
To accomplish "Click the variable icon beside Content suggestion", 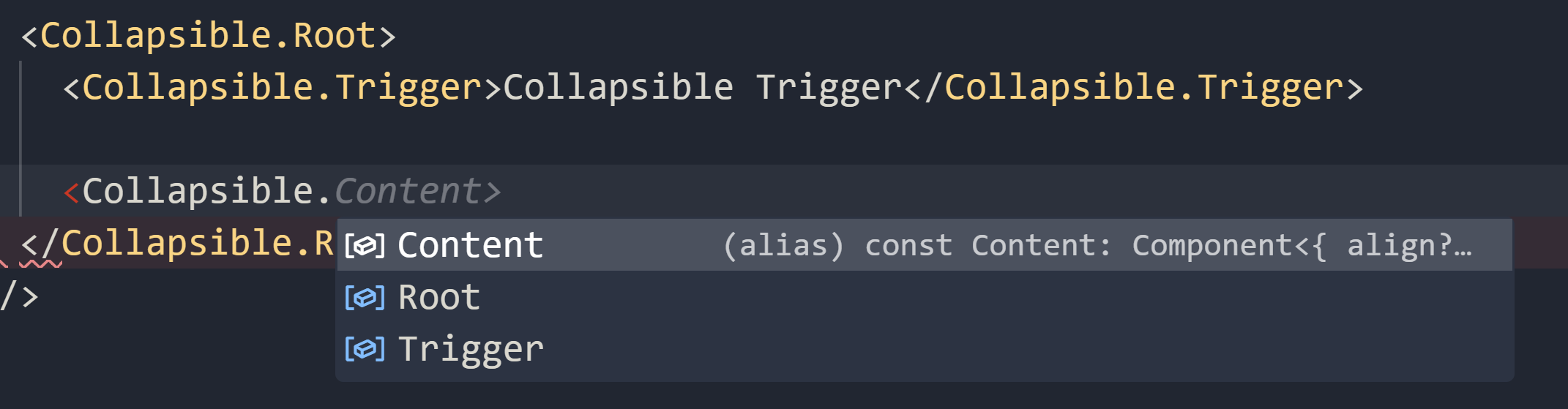I will [365, 246].
